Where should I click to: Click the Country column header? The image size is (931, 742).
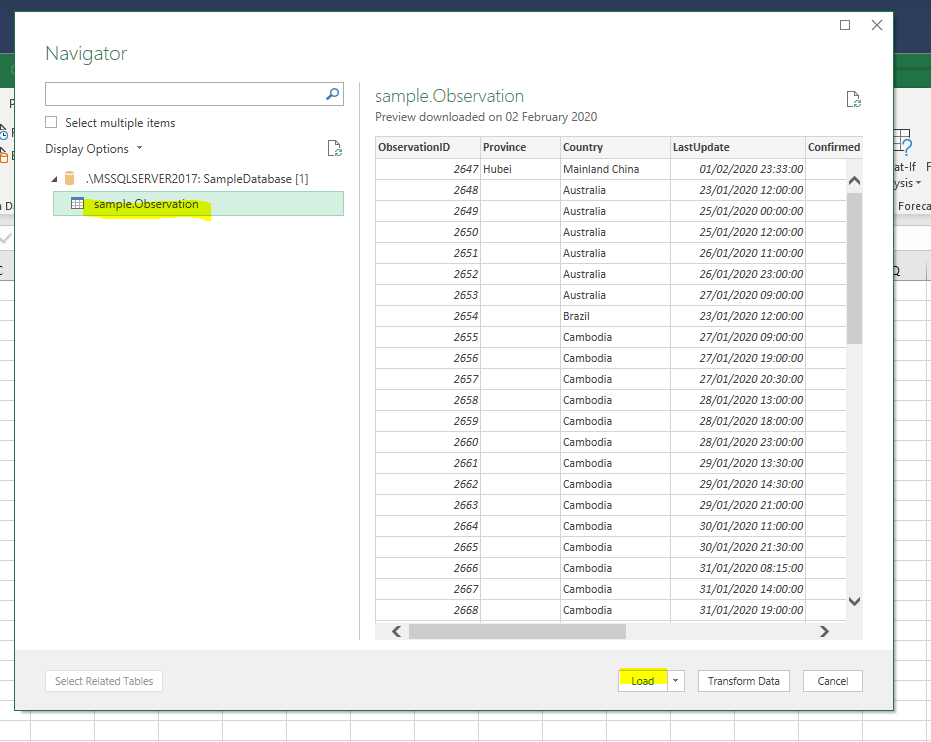click(615, 147)
